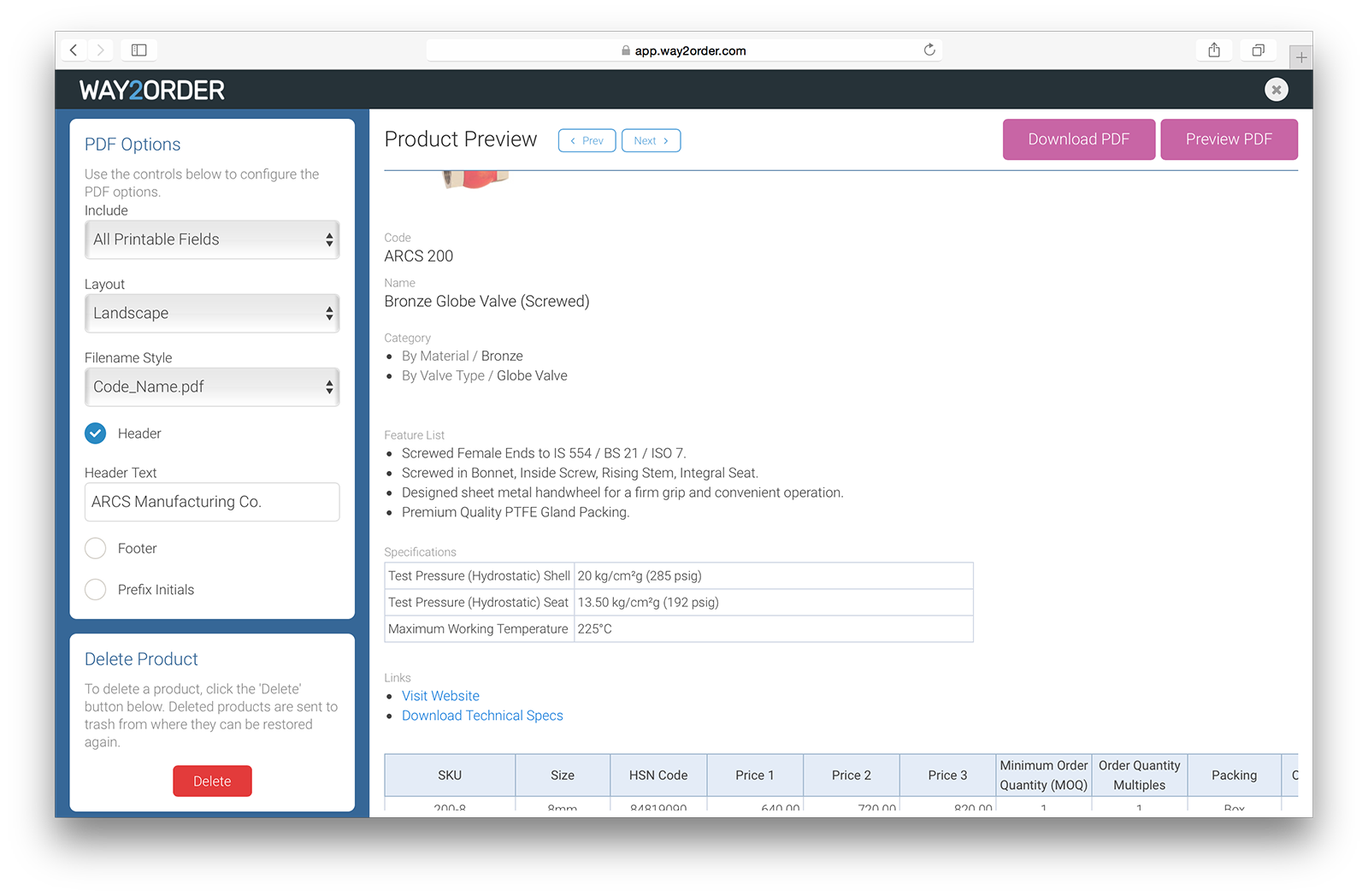Click the Size column header
This screenshot has width=1368, height=896.
click(x=563, y=775)
